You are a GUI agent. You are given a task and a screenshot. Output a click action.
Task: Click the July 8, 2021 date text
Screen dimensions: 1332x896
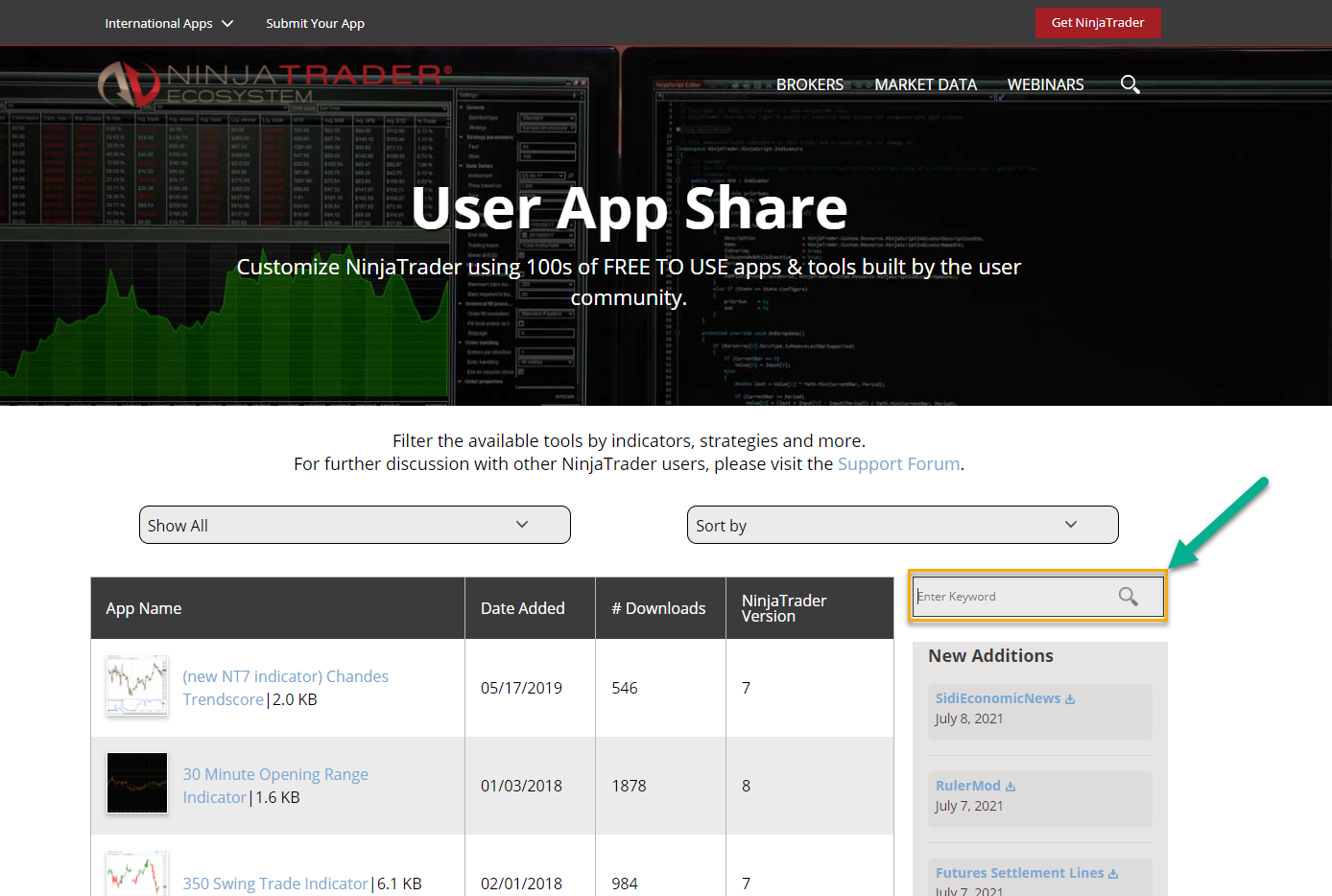(969, 719)
